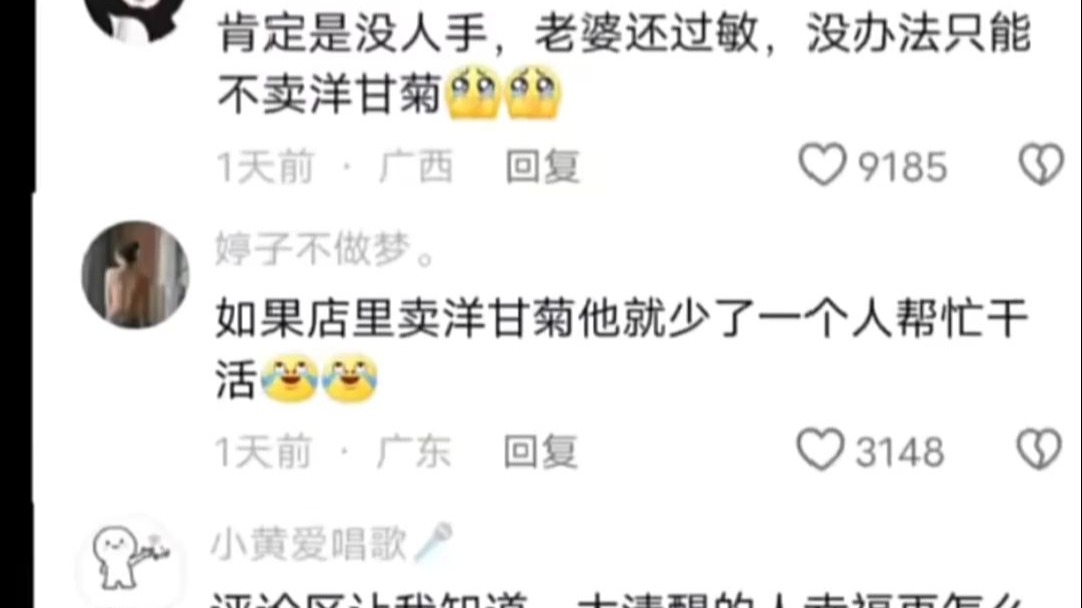
Task: Tap 回复 under the 广西 comment
Action: click(542, 167)
